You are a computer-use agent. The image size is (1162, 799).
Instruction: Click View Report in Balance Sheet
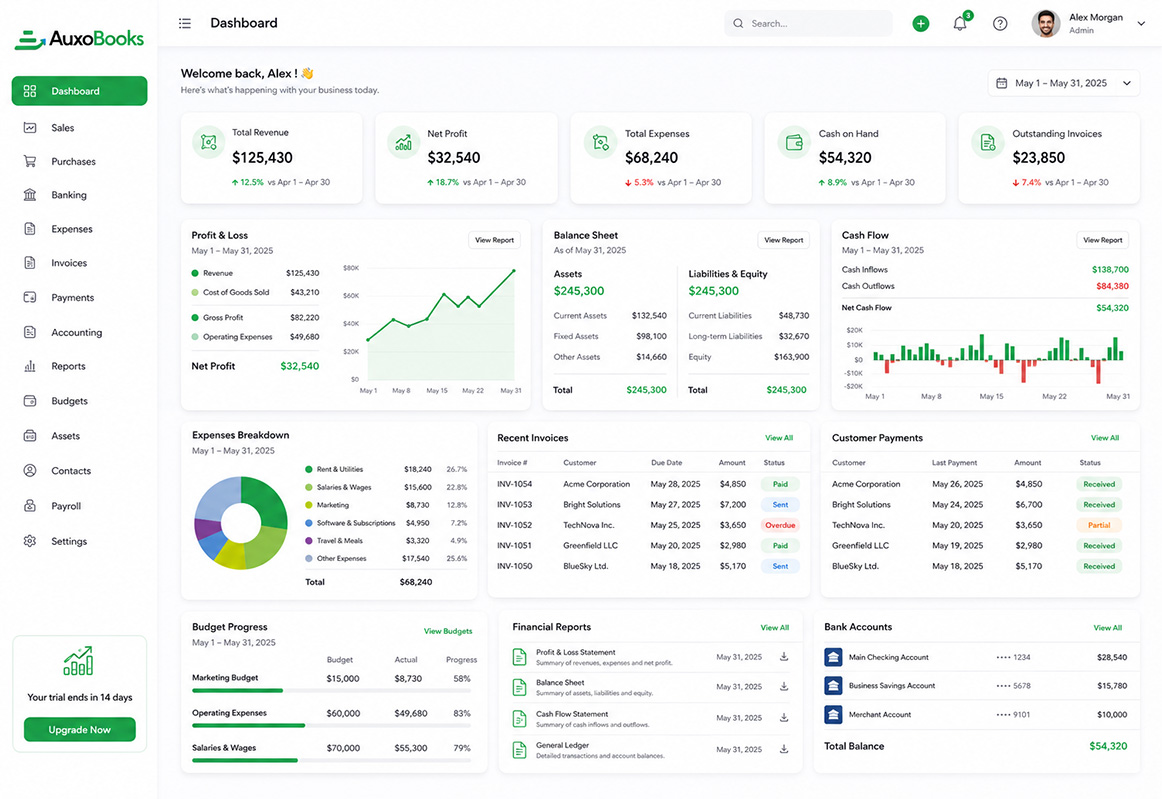pos(783,240)
